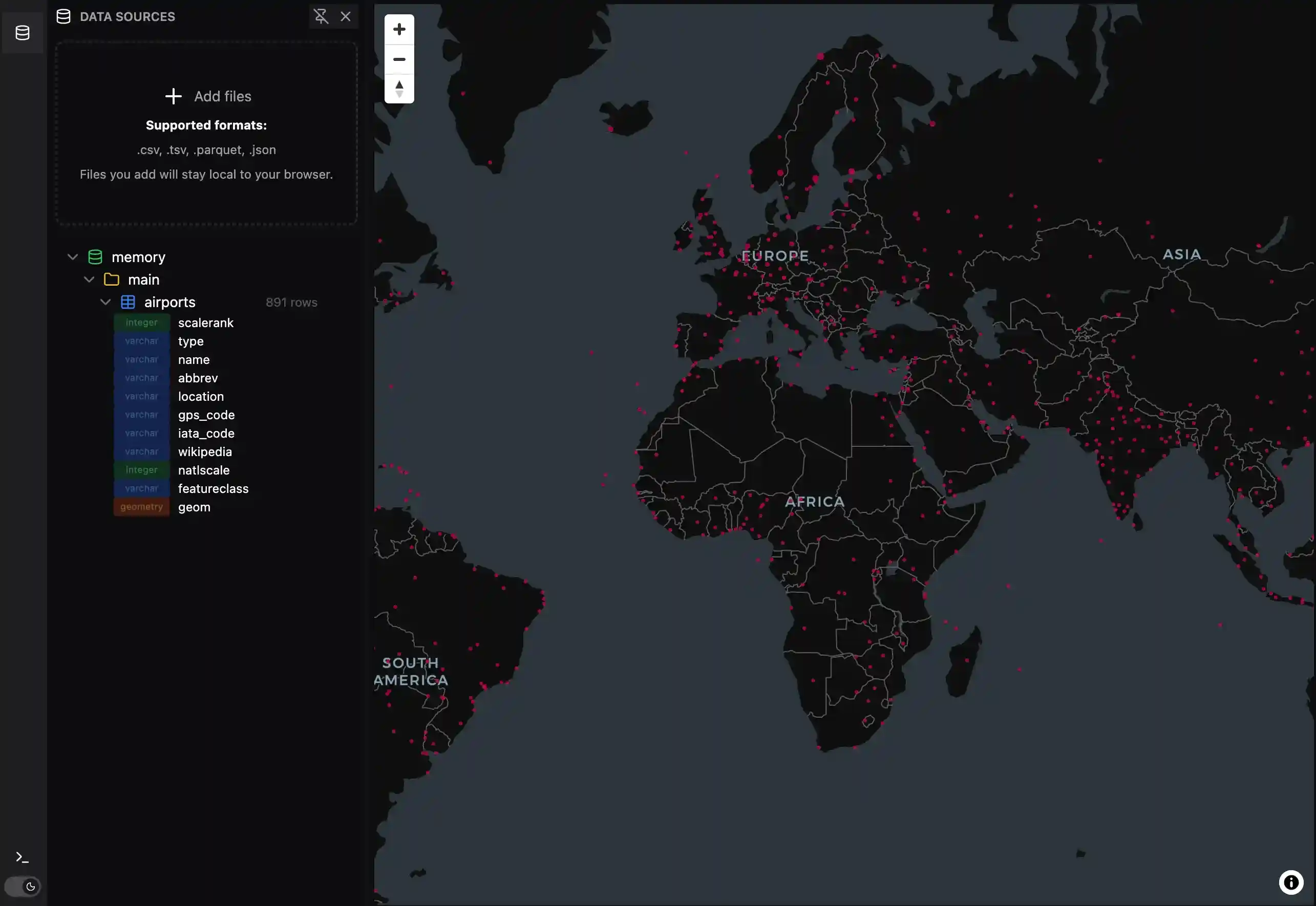The width and height of the screenshot is (1316, 906).
Task: Collapse the main schema folder
Action: click(x=89, y=279)
